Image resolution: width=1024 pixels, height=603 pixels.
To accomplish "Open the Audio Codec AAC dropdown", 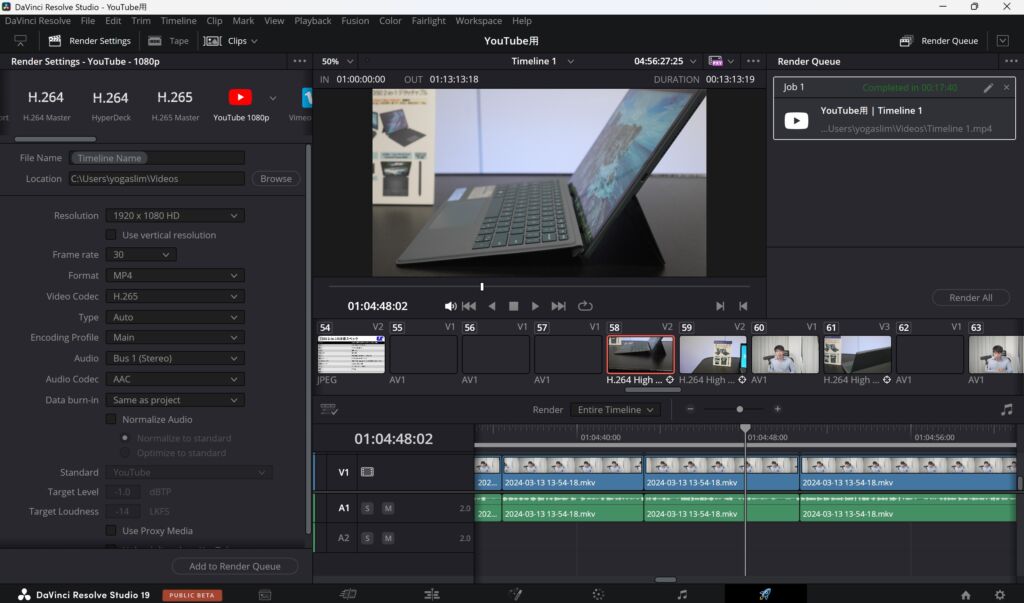I will tap(175, 379).
